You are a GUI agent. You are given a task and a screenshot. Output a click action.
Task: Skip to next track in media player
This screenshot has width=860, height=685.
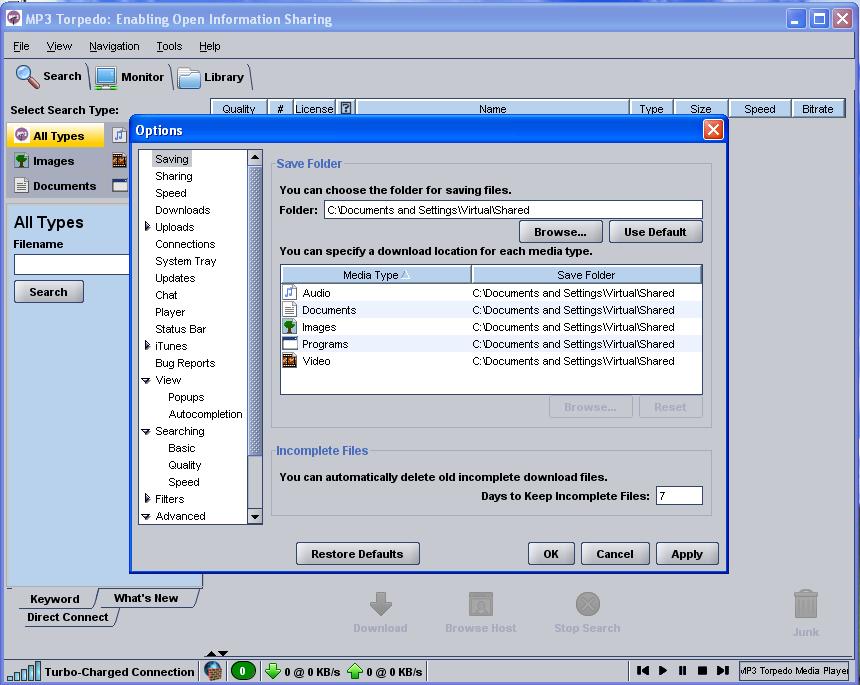point(723,670)
